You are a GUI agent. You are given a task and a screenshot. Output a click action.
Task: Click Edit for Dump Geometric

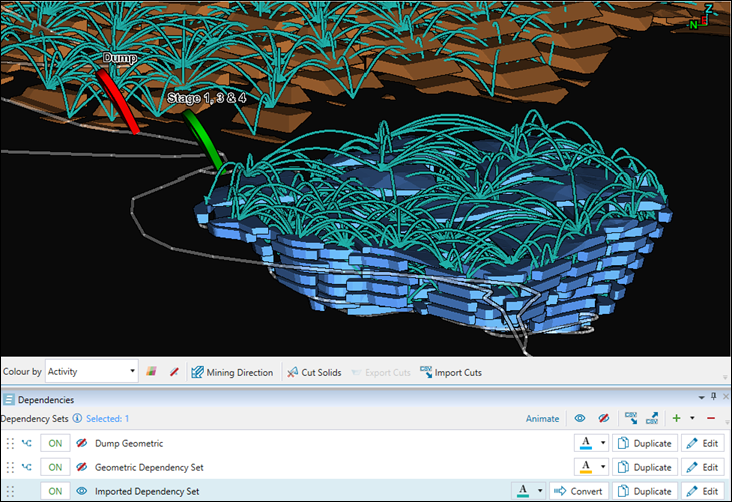pyautogui.click(x=702, y=443)
